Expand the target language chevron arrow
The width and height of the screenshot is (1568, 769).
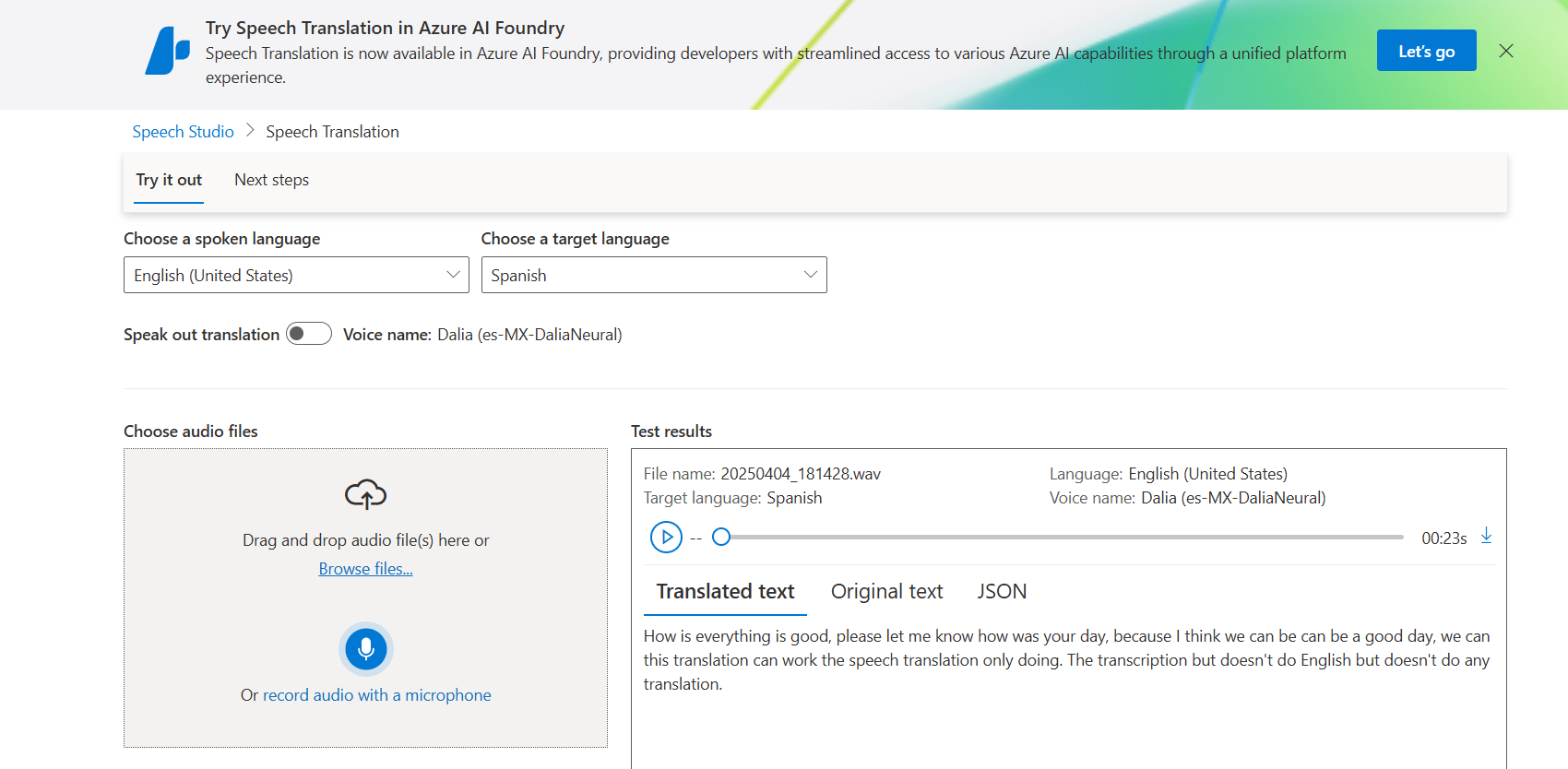[x=811, y=275]
